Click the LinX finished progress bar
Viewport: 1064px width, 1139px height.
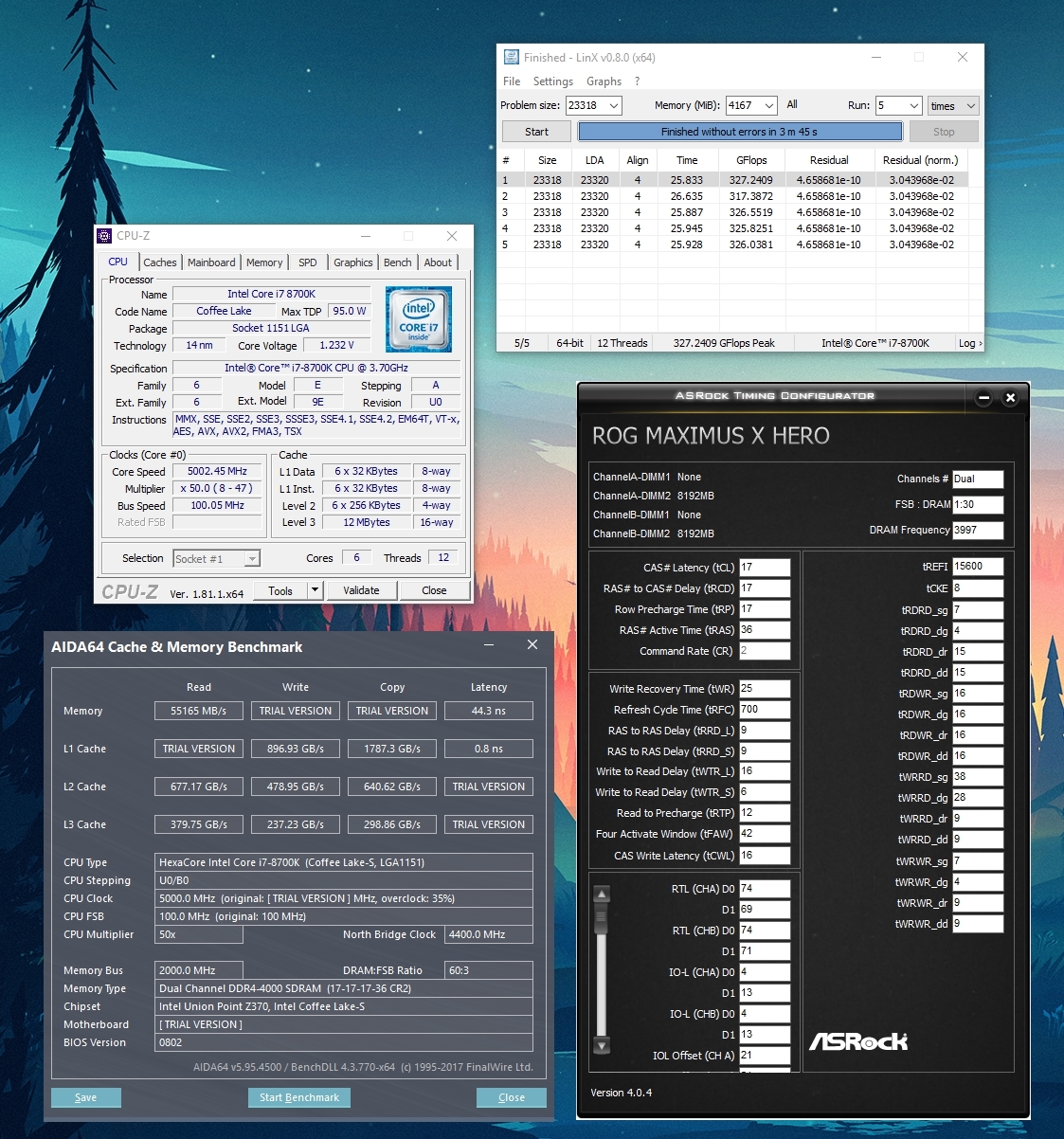tap(739, 132)
